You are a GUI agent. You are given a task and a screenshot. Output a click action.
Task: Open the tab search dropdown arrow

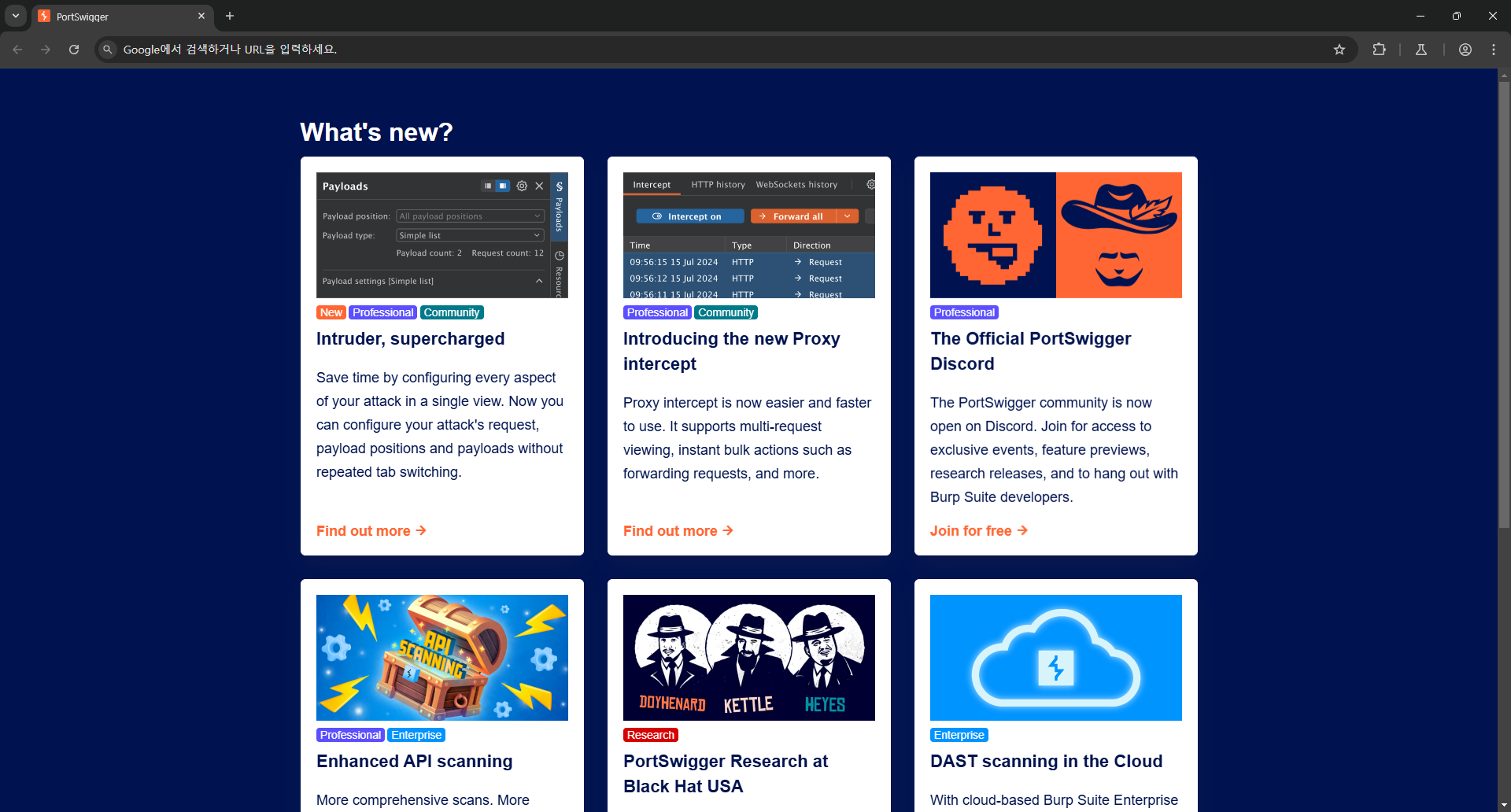pyautogui.click(x=16, y=16)
